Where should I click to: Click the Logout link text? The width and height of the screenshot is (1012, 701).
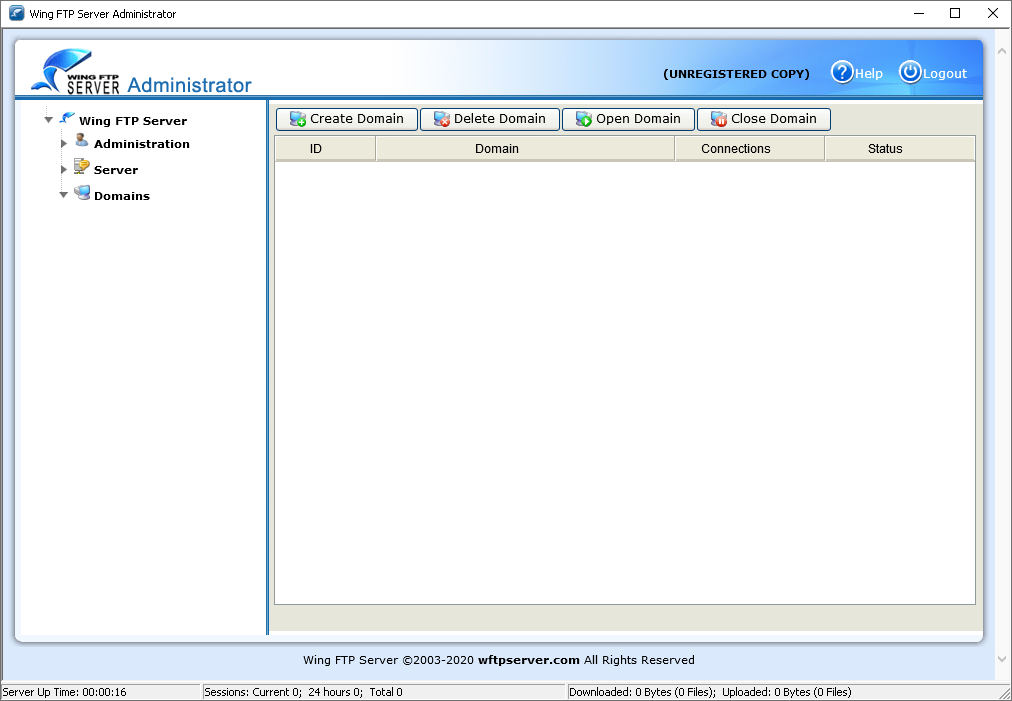point(945,74)
